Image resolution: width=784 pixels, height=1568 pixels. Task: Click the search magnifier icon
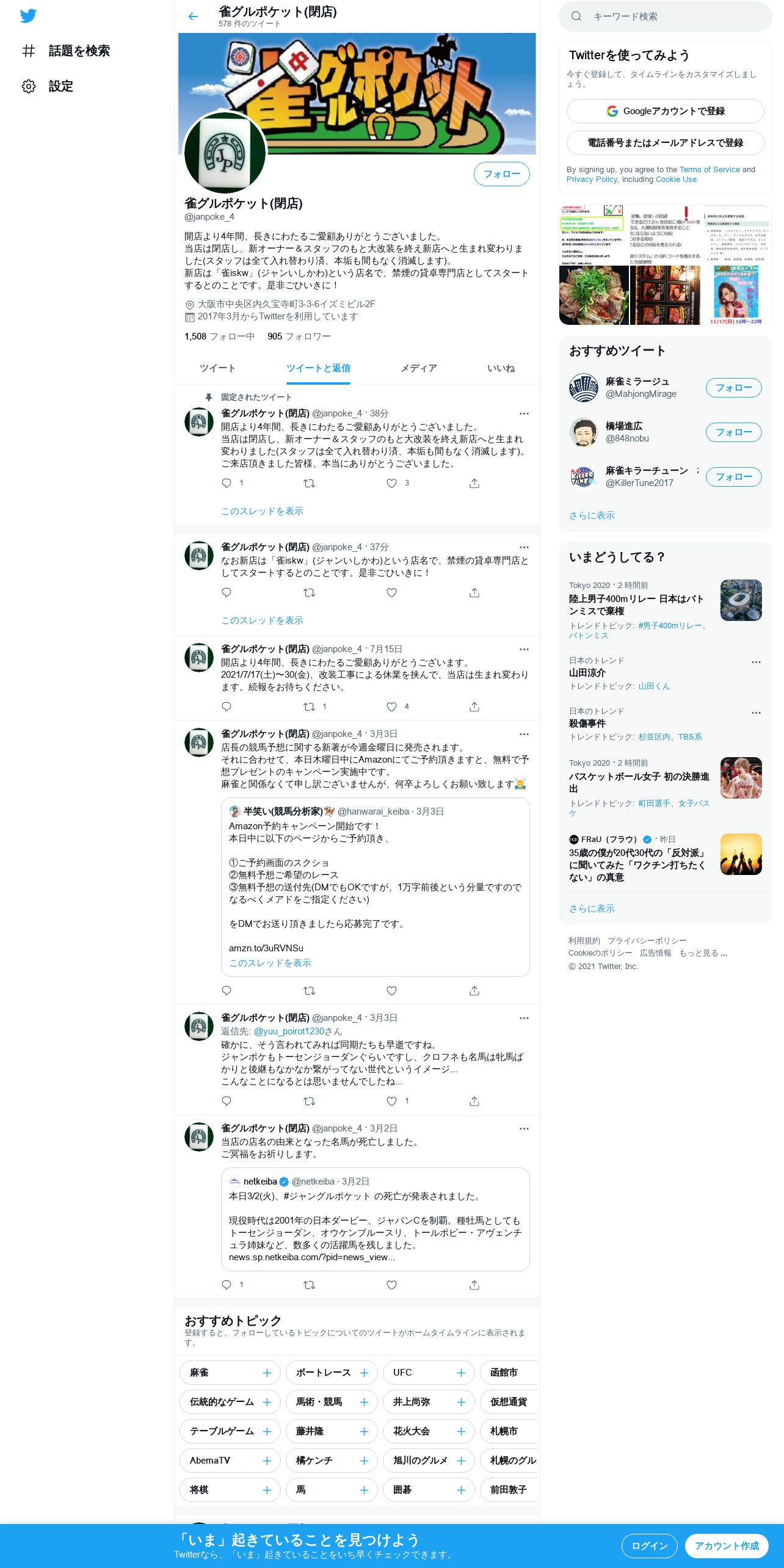[x=576, y=16]
